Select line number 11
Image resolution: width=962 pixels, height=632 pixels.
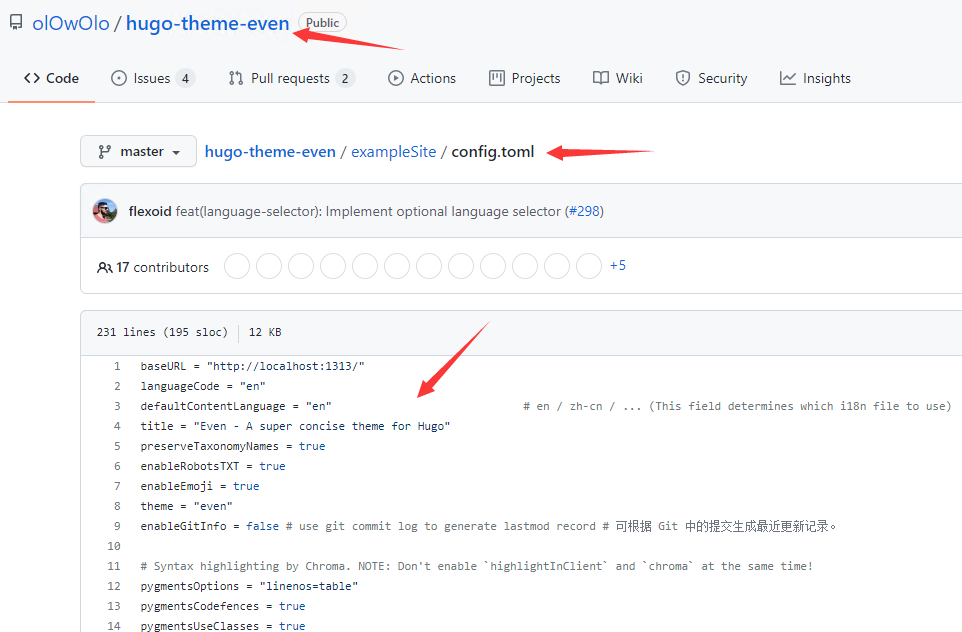click(114, 566)
